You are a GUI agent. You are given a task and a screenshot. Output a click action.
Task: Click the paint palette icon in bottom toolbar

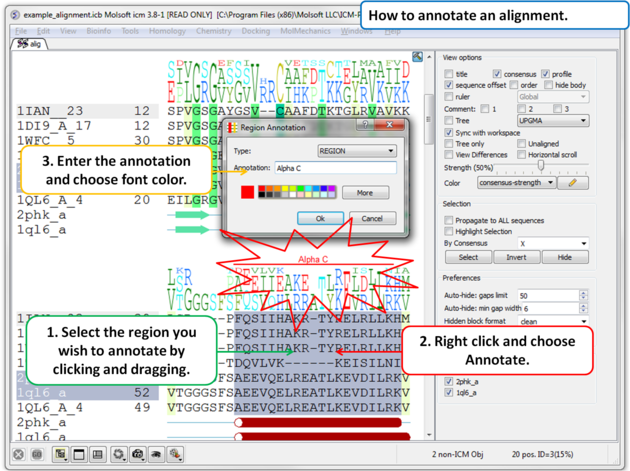(x=175, y=455)
